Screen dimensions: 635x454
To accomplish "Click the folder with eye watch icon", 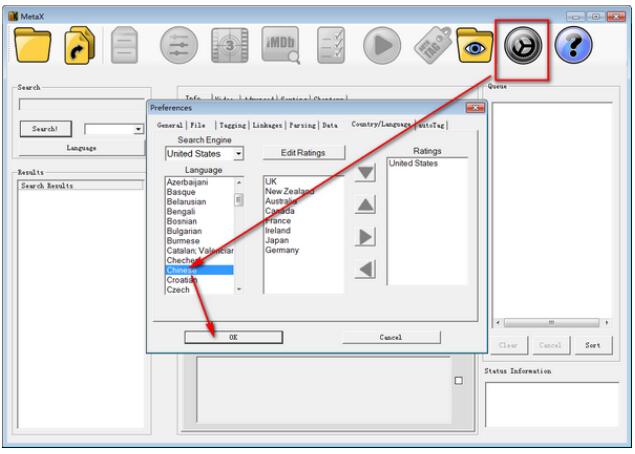I will coord(474,45).
